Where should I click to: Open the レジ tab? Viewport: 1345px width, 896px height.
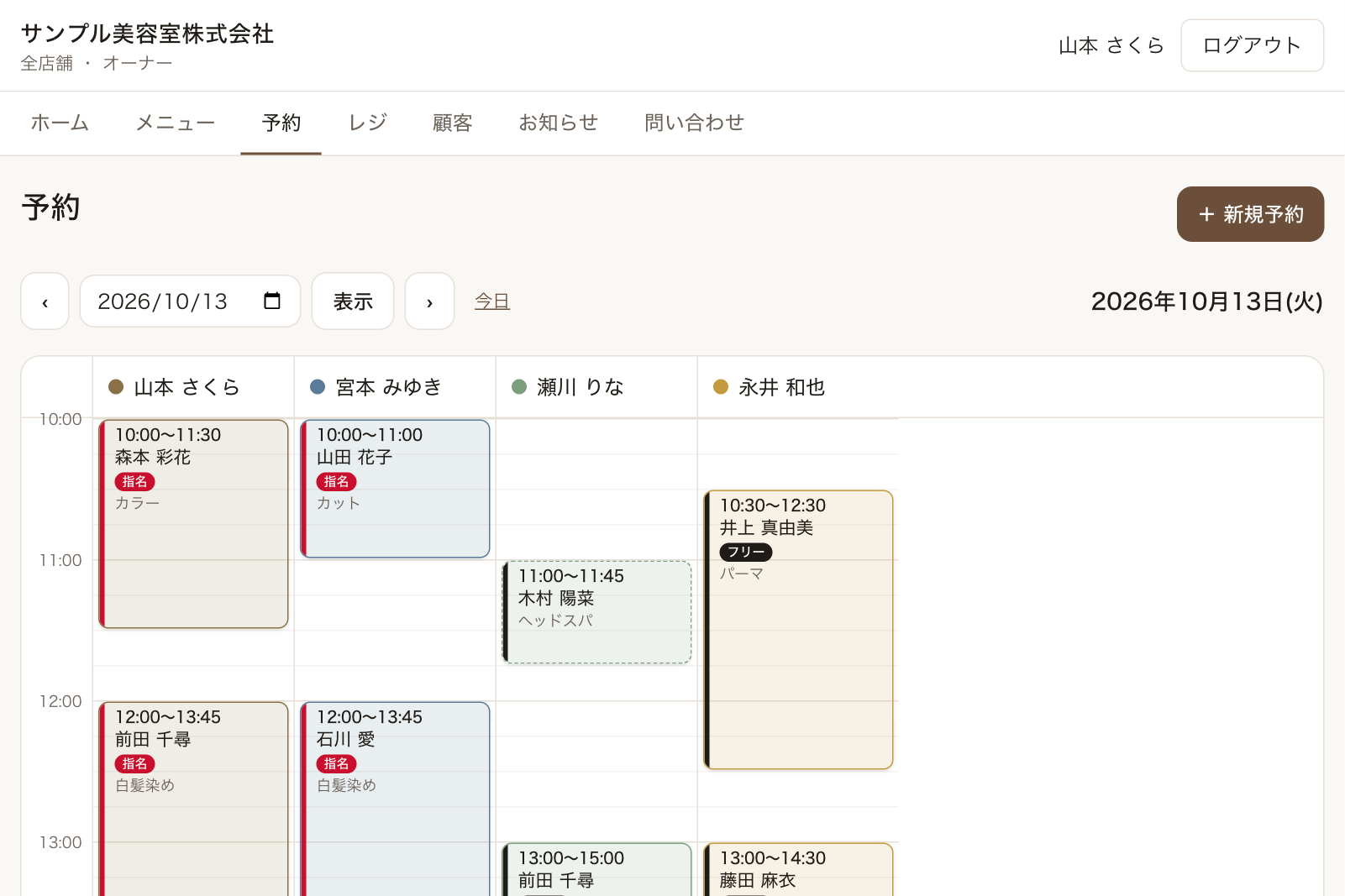coord(368,123)
